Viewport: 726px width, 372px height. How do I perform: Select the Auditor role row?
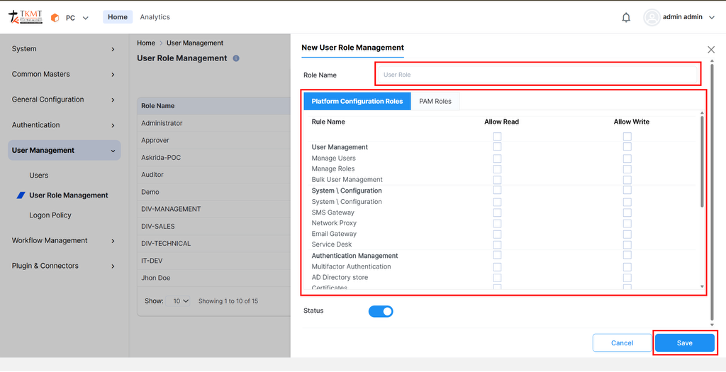214,175
